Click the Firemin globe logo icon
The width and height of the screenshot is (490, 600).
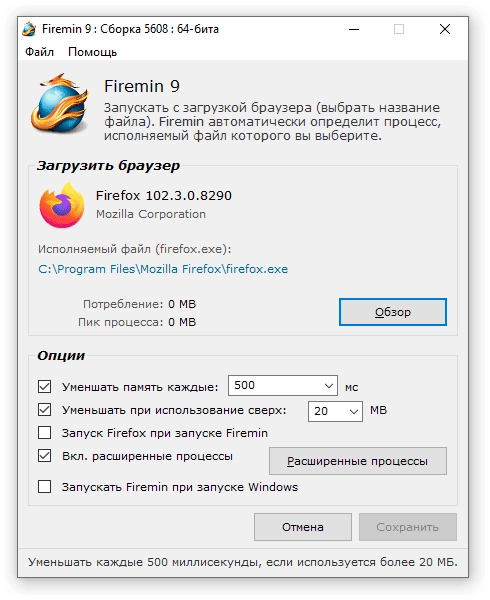coord(59,103)
